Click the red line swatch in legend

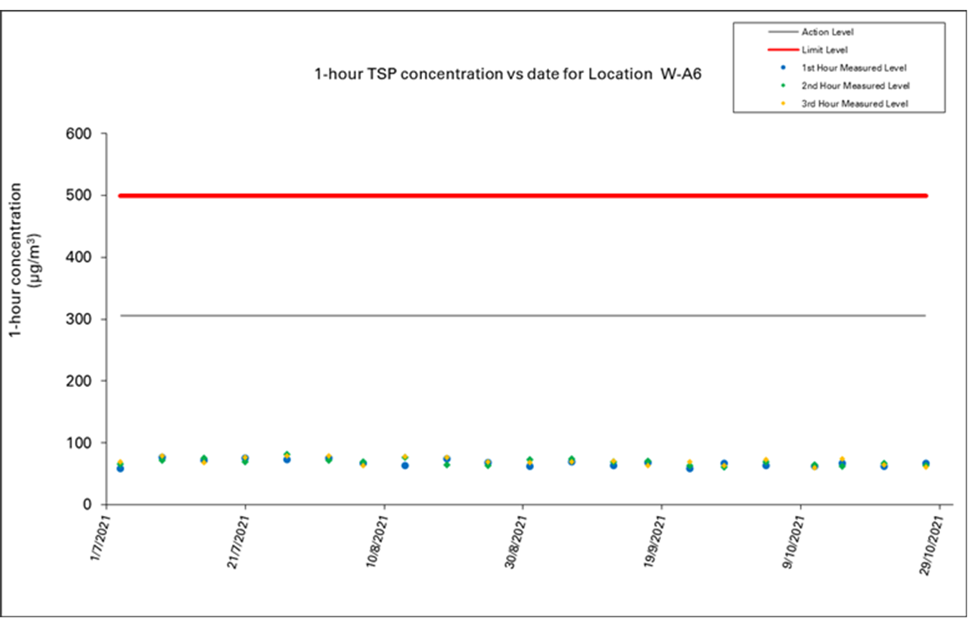point(767,49)
